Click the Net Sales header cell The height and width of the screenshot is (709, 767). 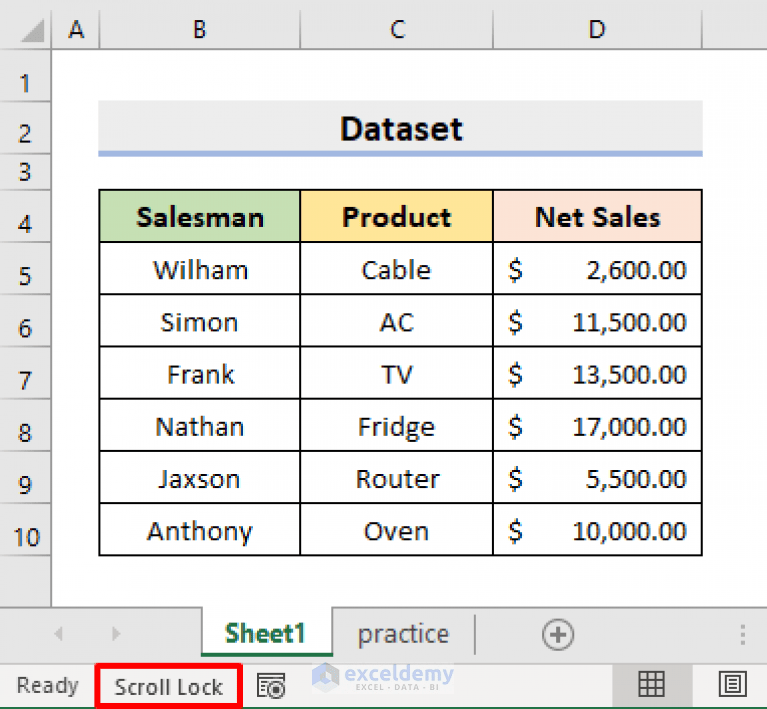click(x=597, y=216)
